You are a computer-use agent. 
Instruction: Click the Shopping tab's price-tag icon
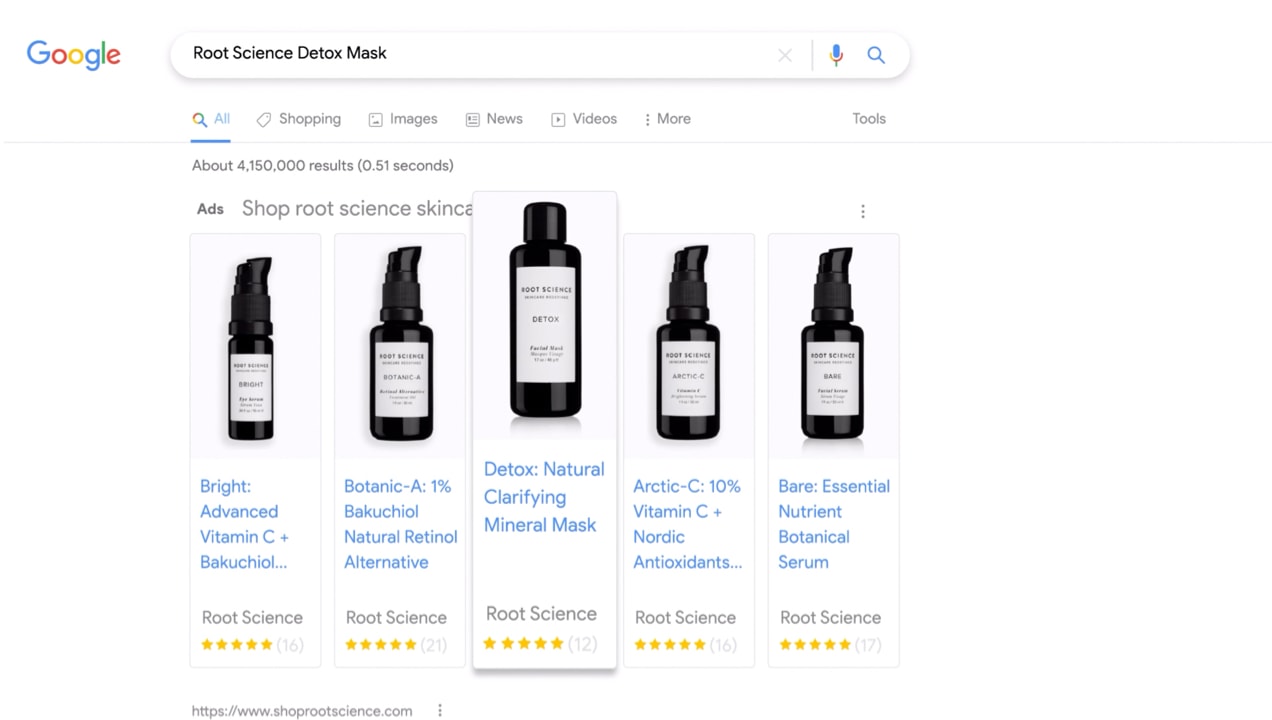click(x=263, y=119)
